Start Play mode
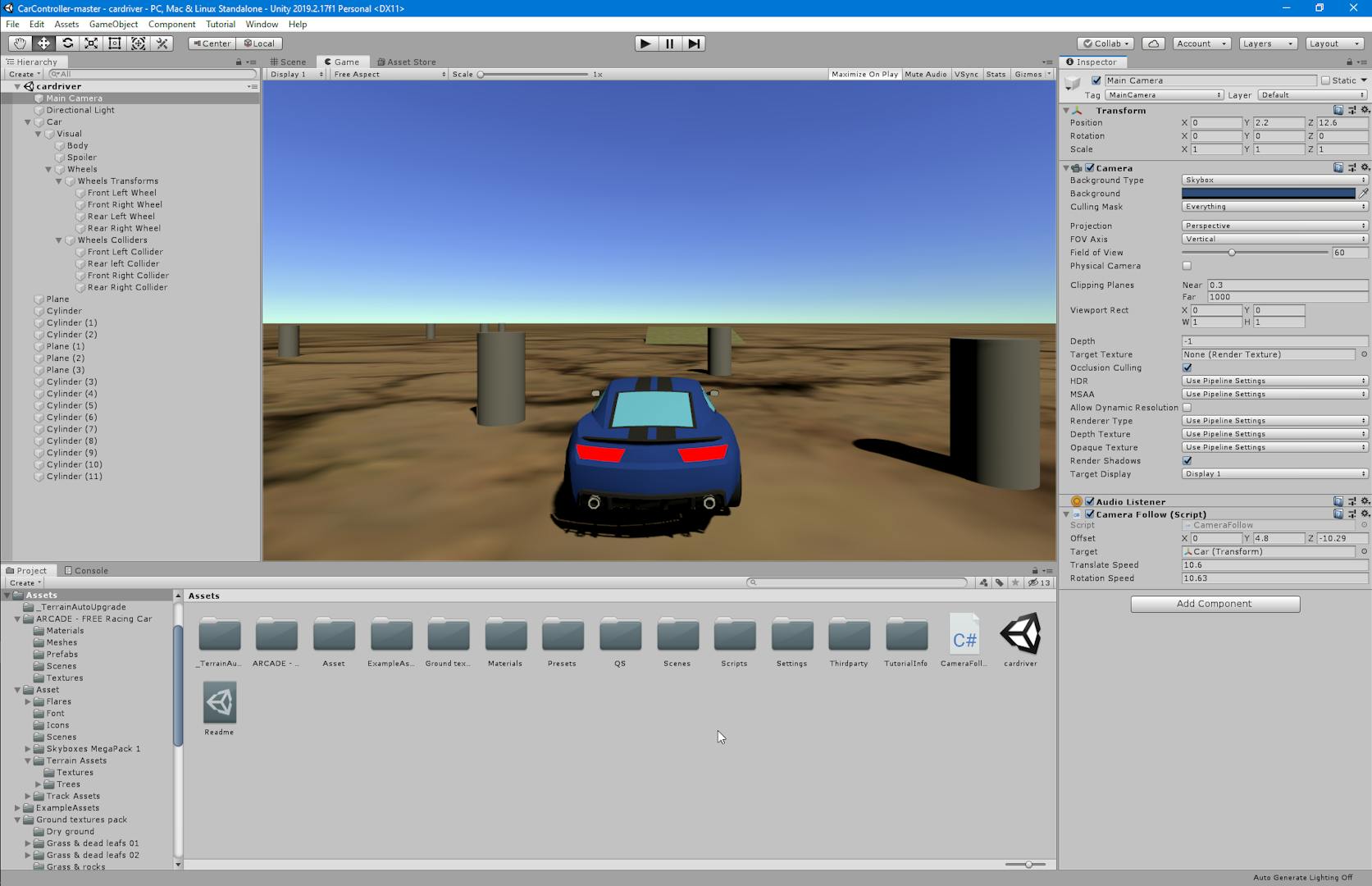Screen dimensions: 1372x886 coord(645,43)
